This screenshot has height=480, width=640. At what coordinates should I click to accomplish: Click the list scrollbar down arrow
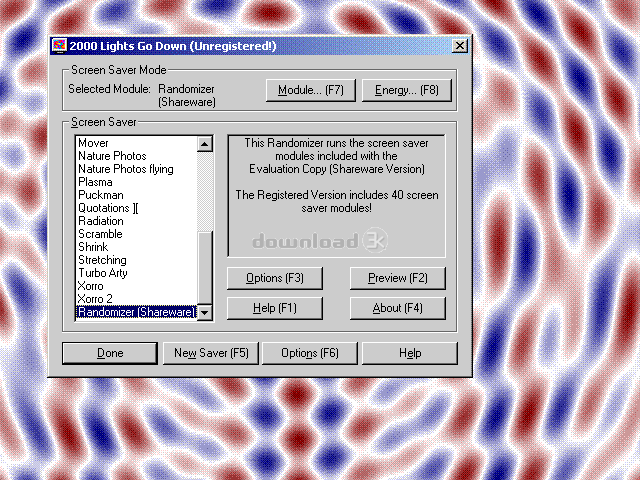click(x=204, y=313)
